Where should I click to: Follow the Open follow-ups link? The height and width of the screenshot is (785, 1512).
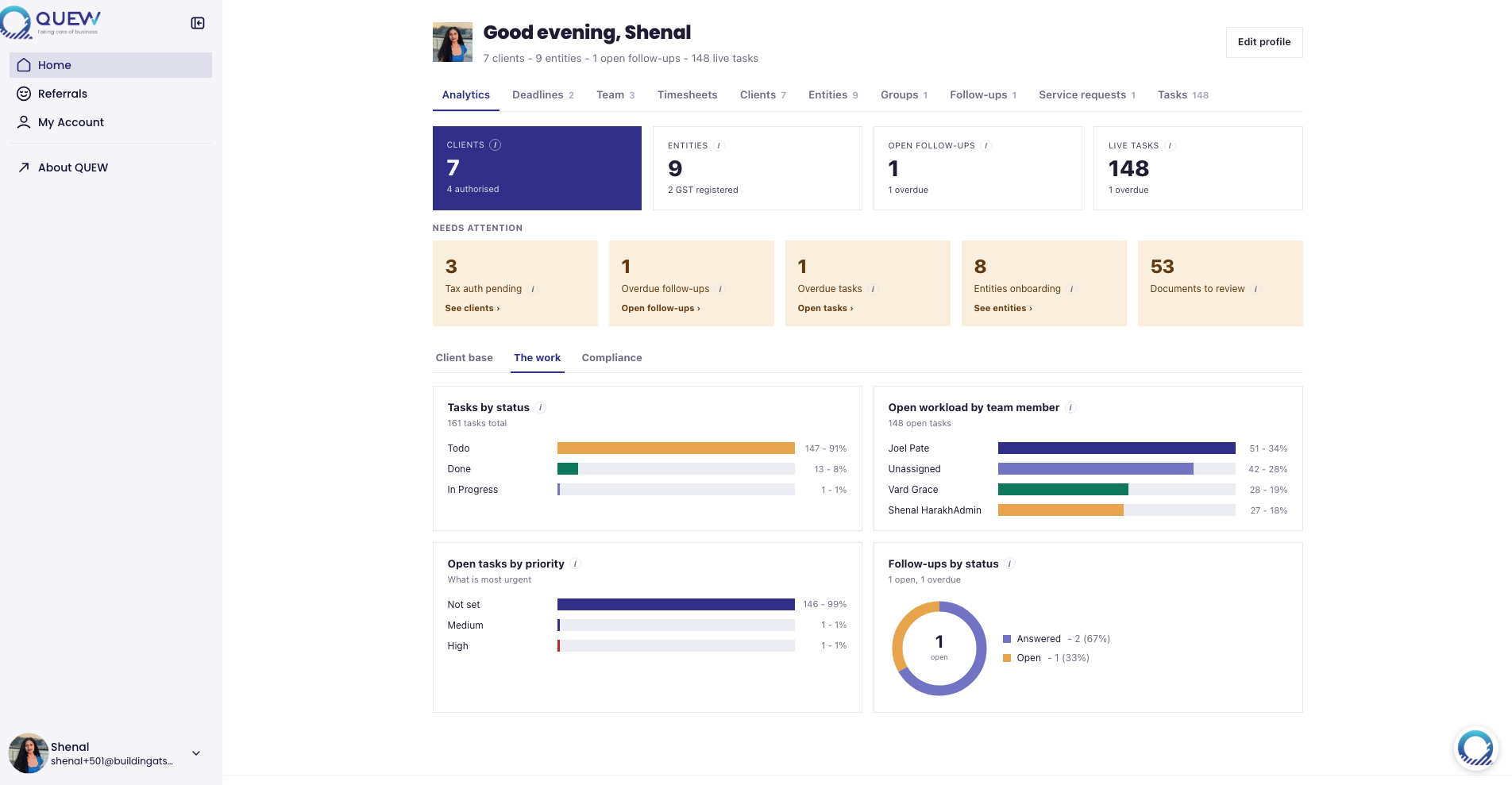coord(661,309)
